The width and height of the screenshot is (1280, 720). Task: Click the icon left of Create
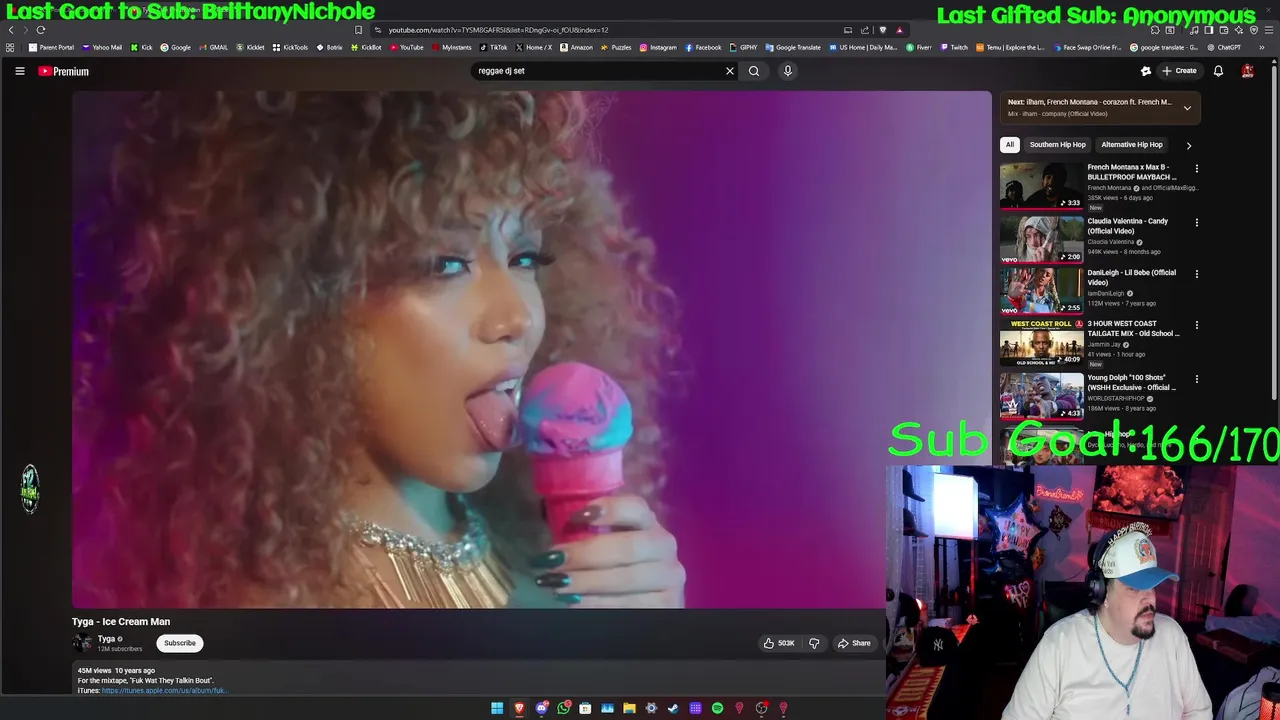1146,71
